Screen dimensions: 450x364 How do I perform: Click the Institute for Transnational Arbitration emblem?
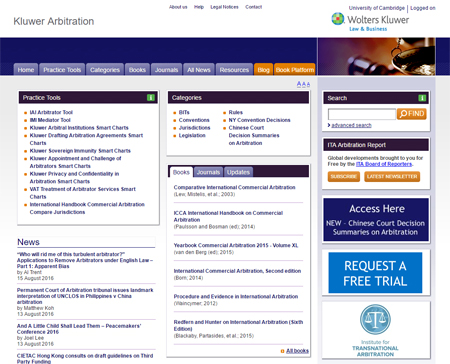(x=375, y=319)
